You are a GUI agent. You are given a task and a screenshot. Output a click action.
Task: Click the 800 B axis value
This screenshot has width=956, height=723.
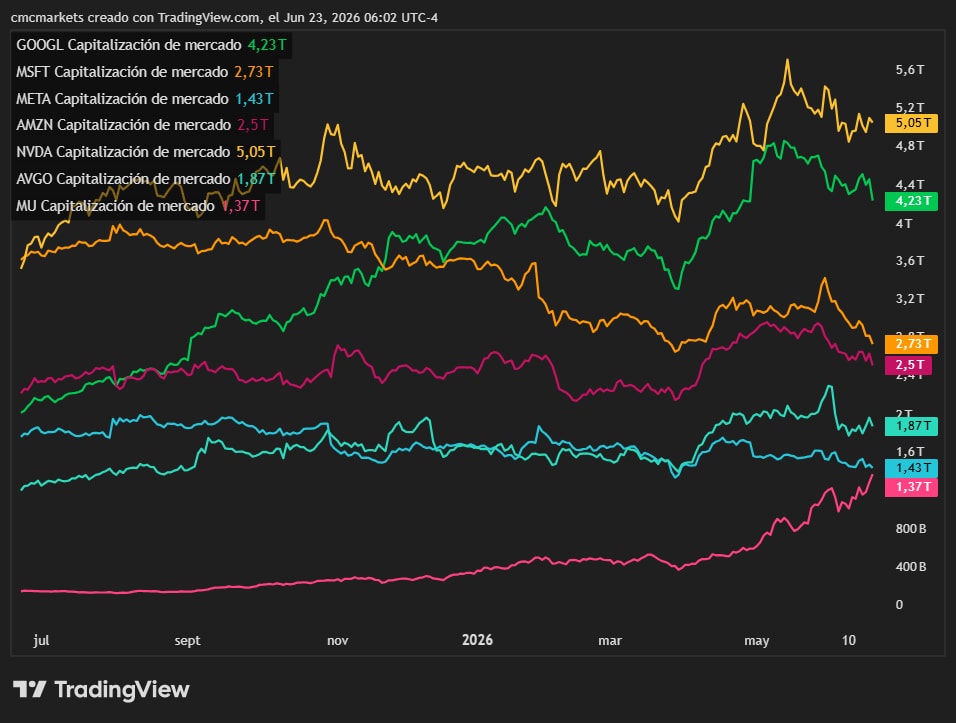pyautogui.click(x=911, y=529)
